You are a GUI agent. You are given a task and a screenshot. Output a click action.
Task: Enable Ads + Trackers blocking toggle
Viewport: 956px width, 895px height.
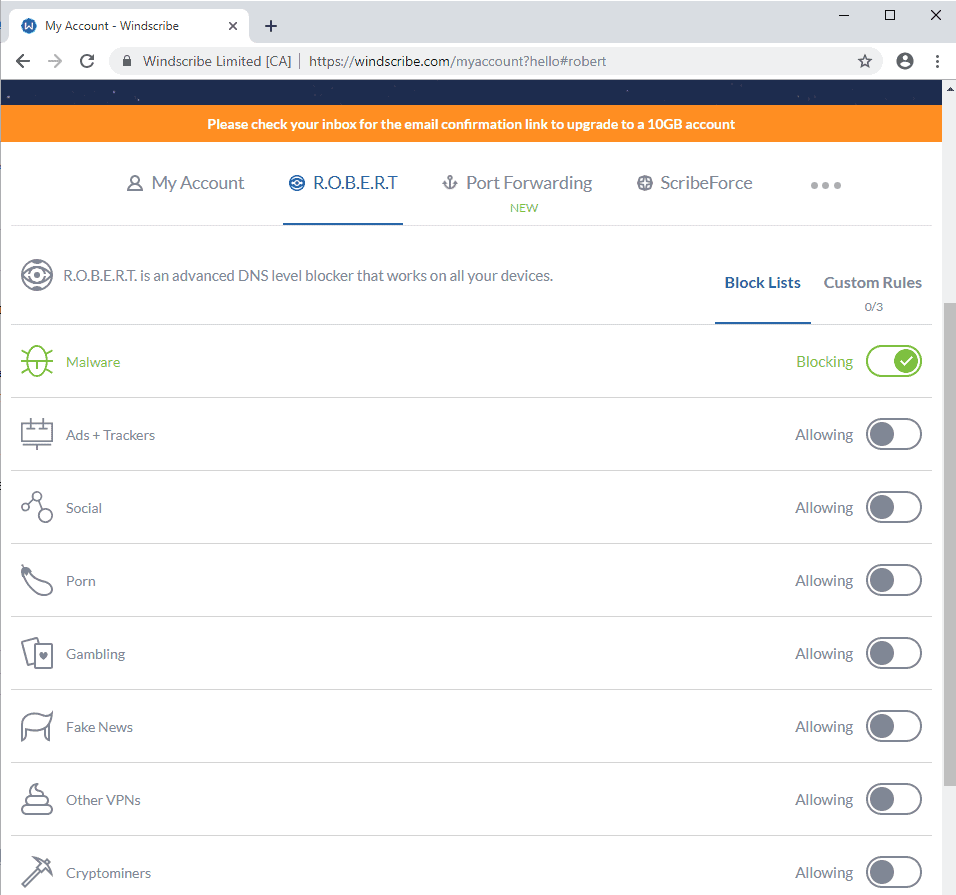tap(893, 435)
